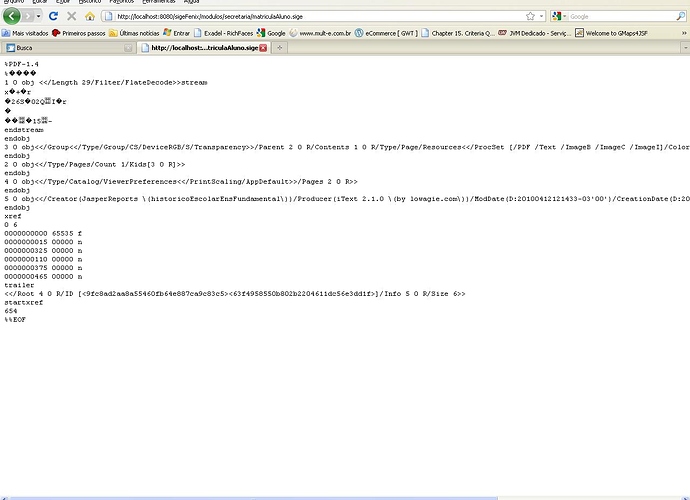Click the line containing 'JasperReports'

pyautogui.click(x=347, y=199)
